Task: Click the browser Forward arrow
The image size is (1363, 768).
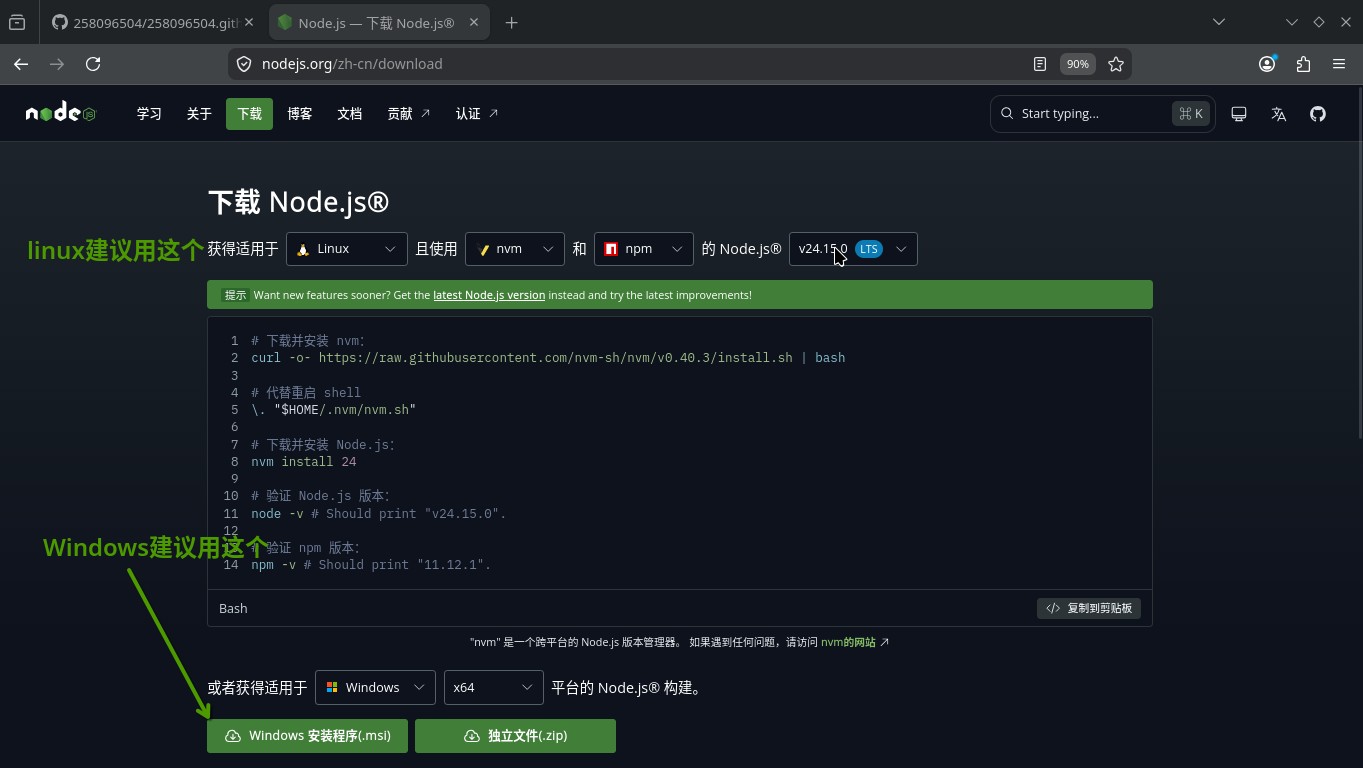Action: [57, 64]
